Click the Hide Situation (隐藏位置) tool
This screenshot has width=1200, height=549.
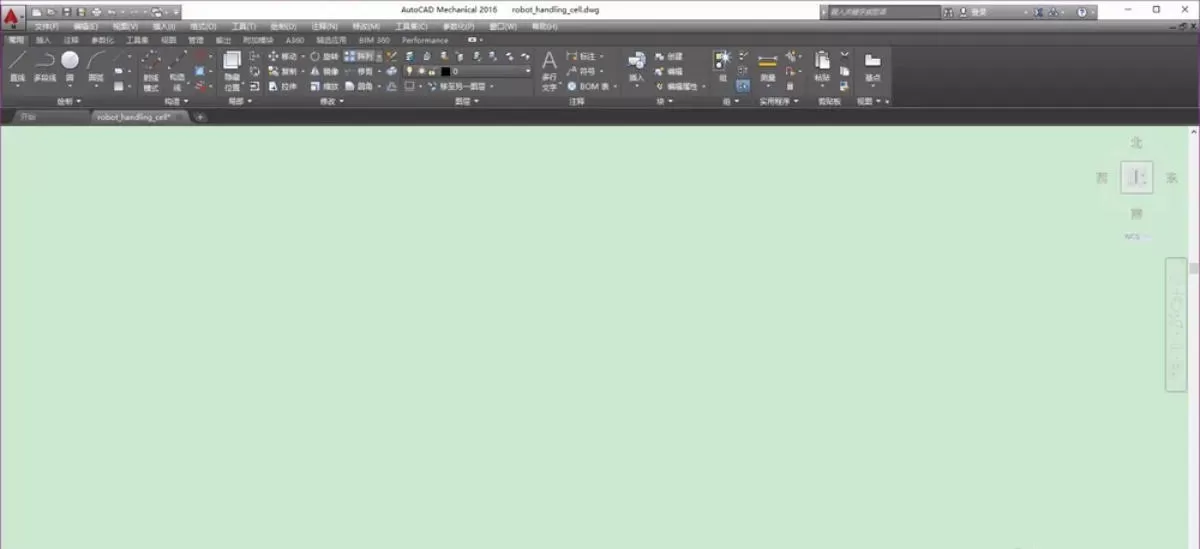point(231,70)
